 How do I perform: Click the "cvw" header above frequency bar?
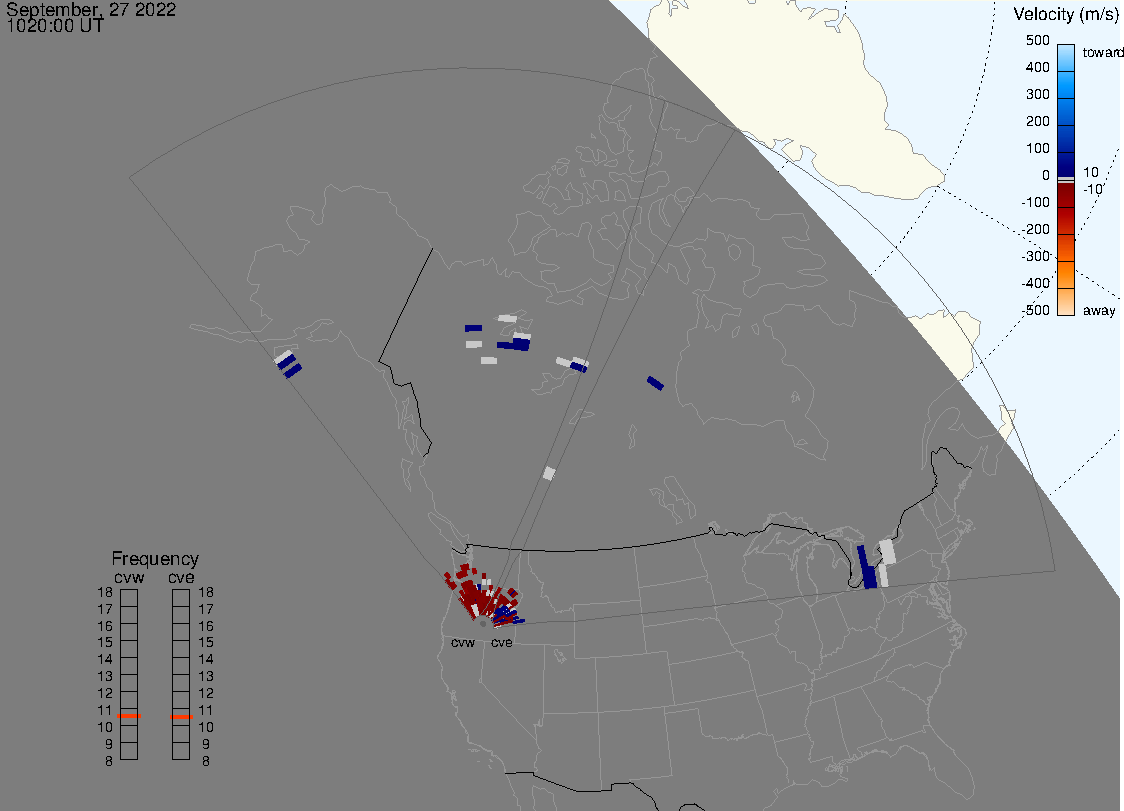coord(129,577)
